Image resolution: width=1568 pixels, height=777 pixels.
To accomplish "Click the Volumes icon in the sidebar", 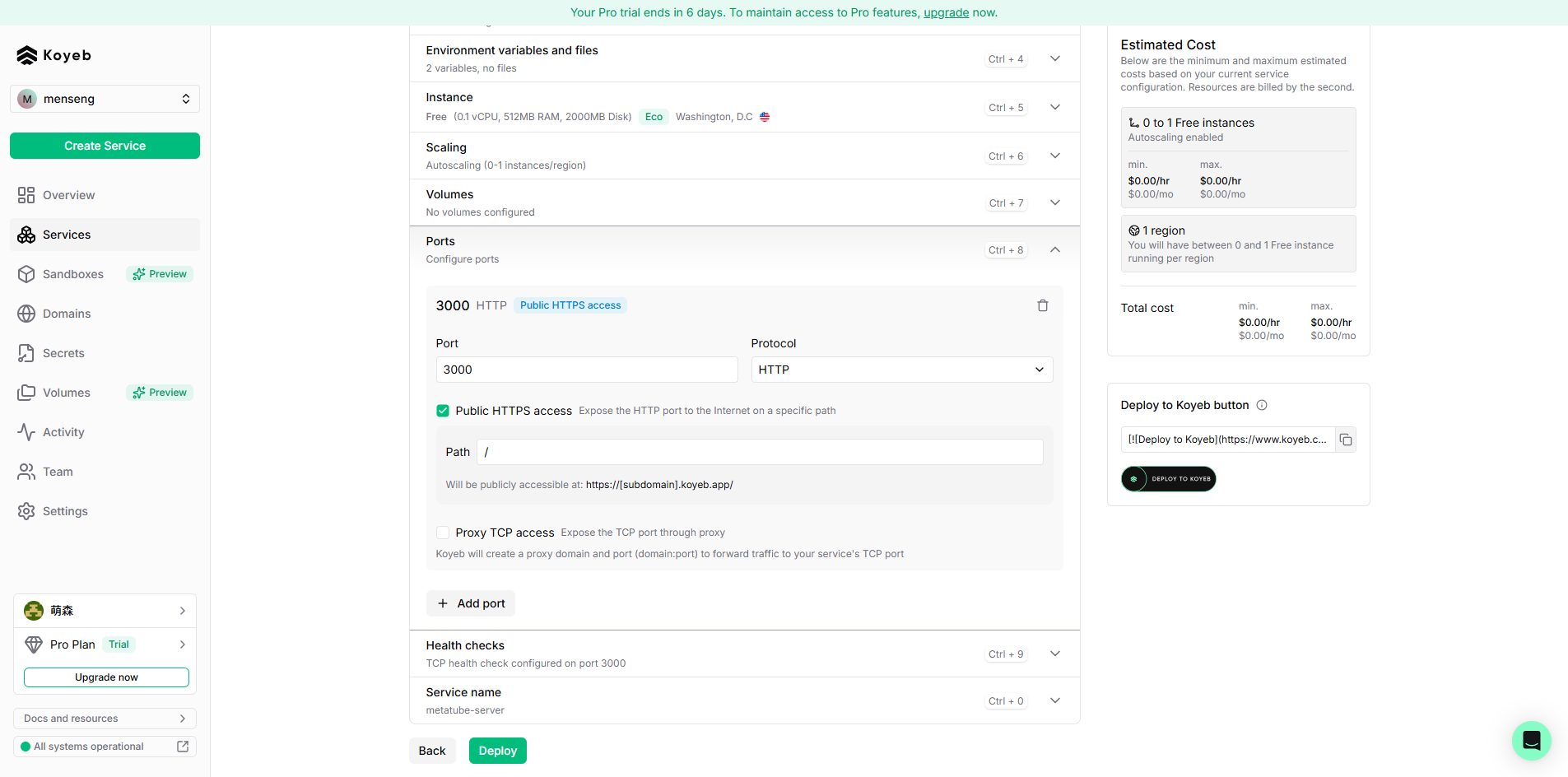I will tap(26, 393).
